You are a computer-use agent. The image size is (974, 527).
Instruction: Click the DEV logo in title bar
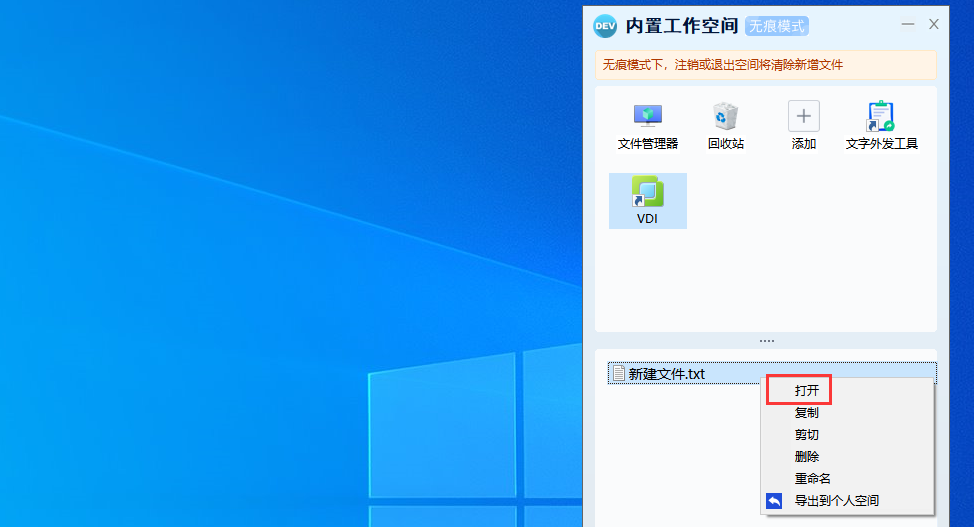coord(605,26)
